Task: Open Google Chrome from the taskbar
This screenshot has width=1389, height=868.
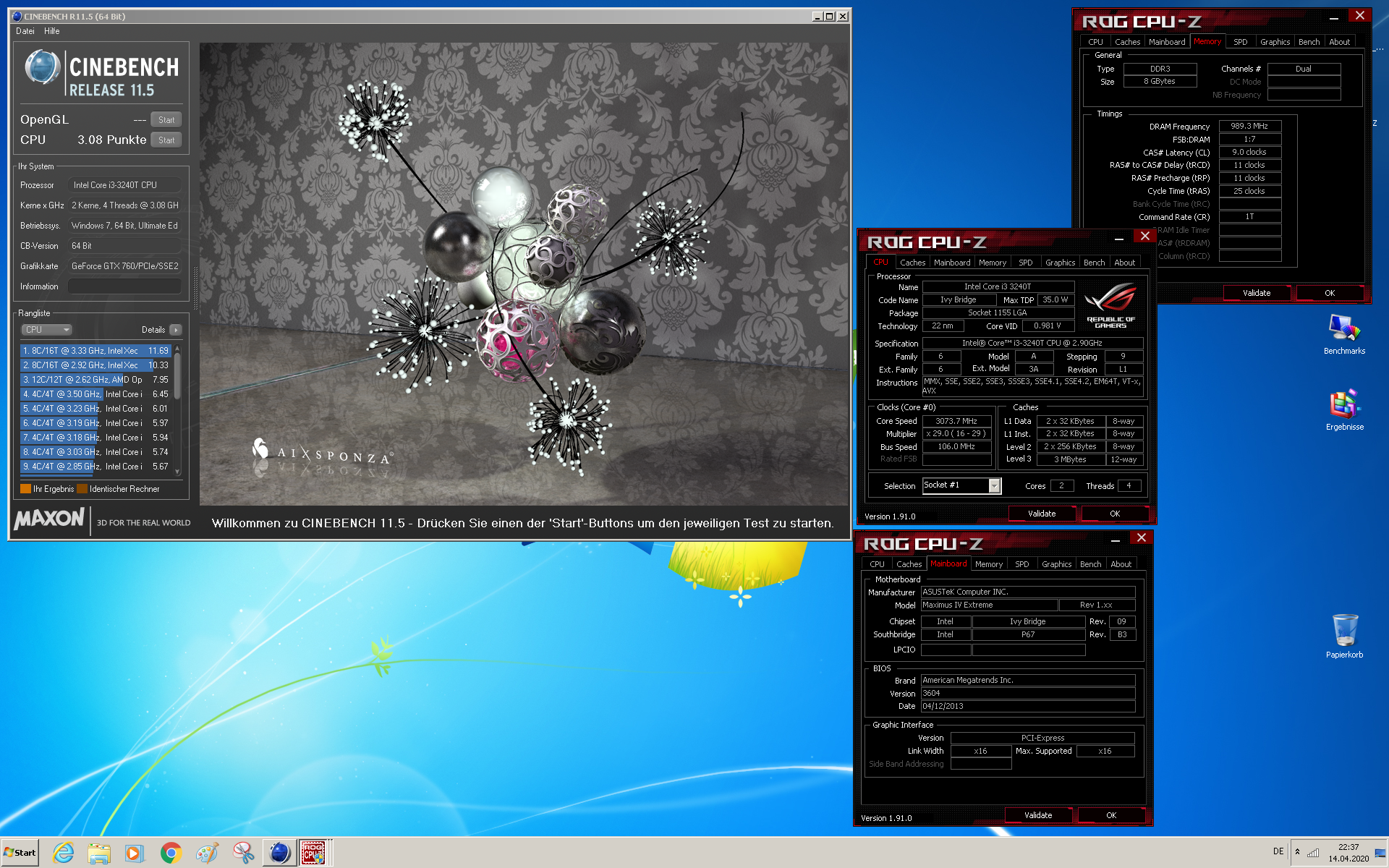Action: coord(171,853)
